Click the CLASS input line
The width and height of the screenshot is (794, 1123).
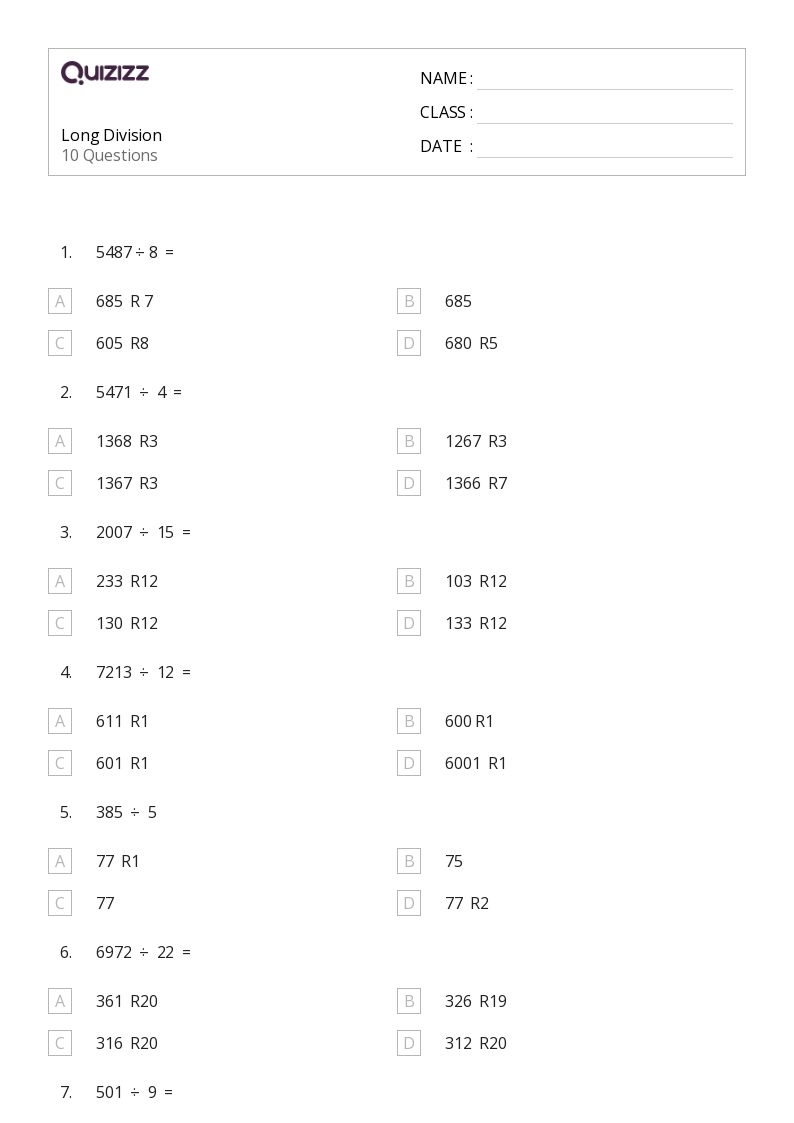pos(604,114)
